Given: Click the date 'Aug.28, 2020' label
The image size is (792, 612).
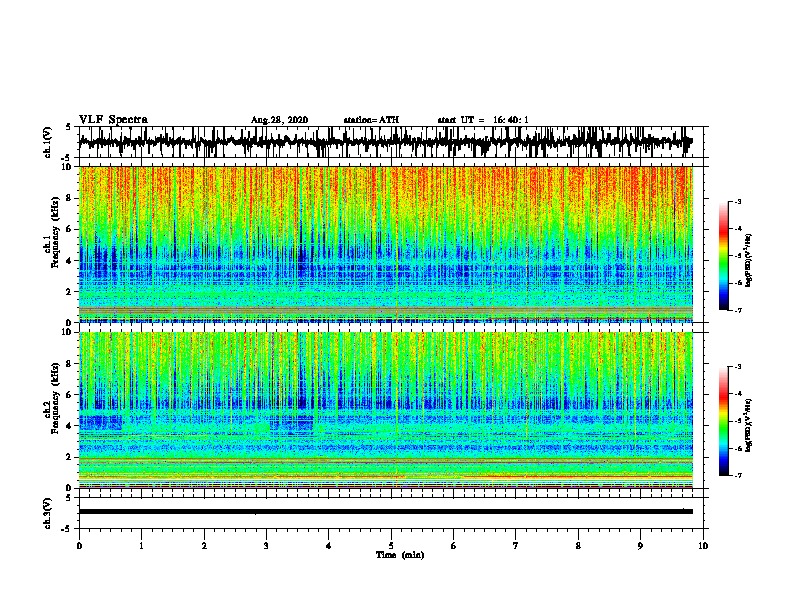Looking at the screenshot, I should pyautogui.click(x=279, y=120).
